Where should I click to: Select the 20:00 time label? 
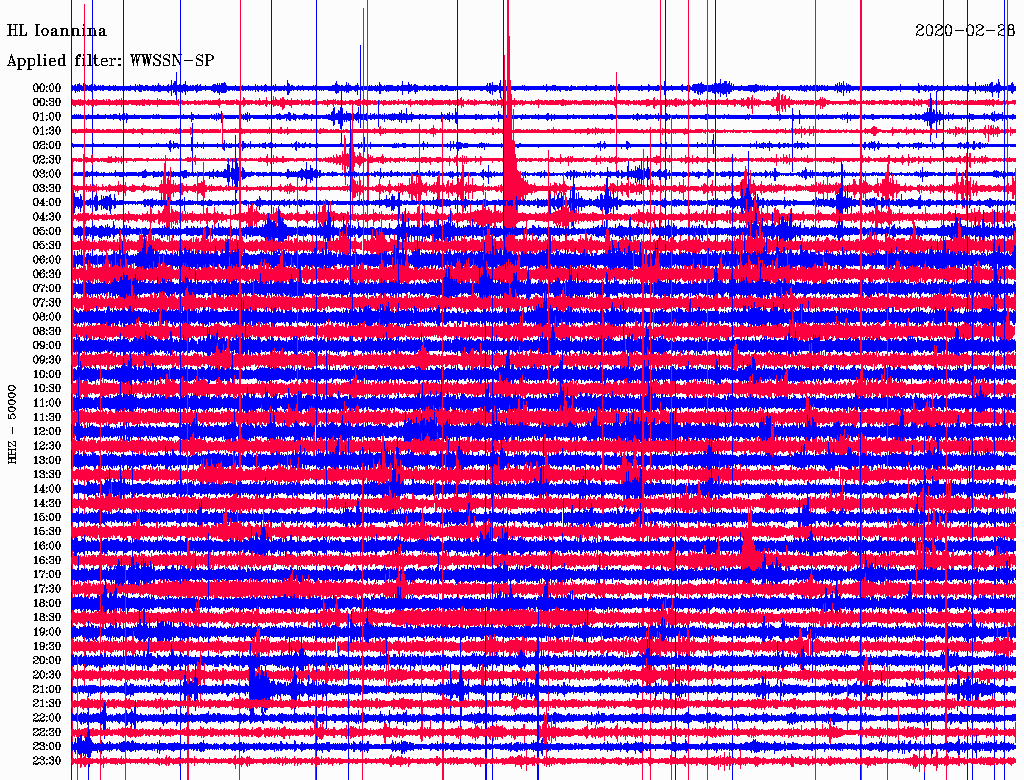tap(47, 660)
